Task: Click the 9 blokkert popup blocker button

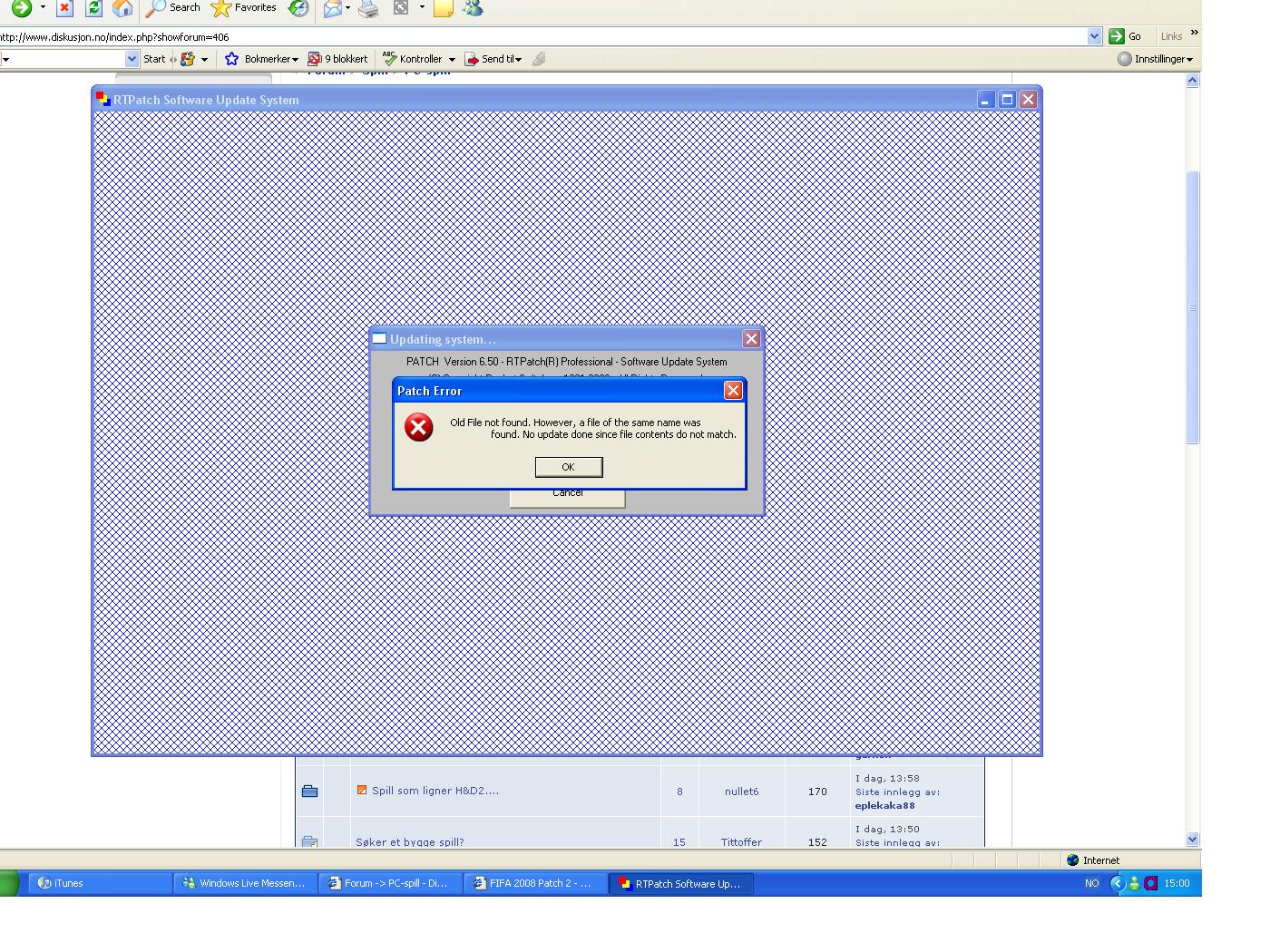Action: (337, 59)
